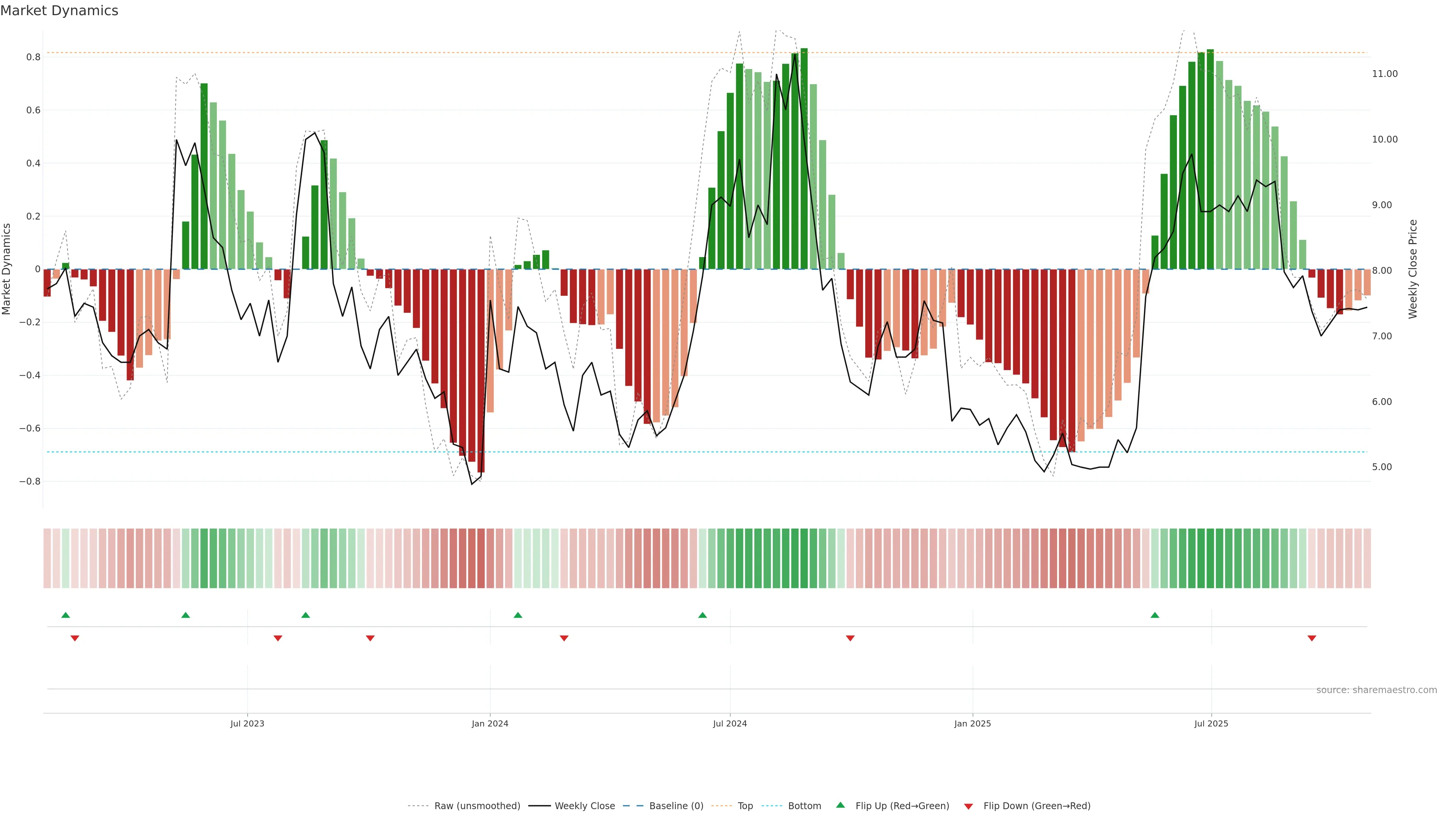Click the flip-down marker right after Jul 2023
This screenshot has height=819, width=1456.
coord(278,638)
